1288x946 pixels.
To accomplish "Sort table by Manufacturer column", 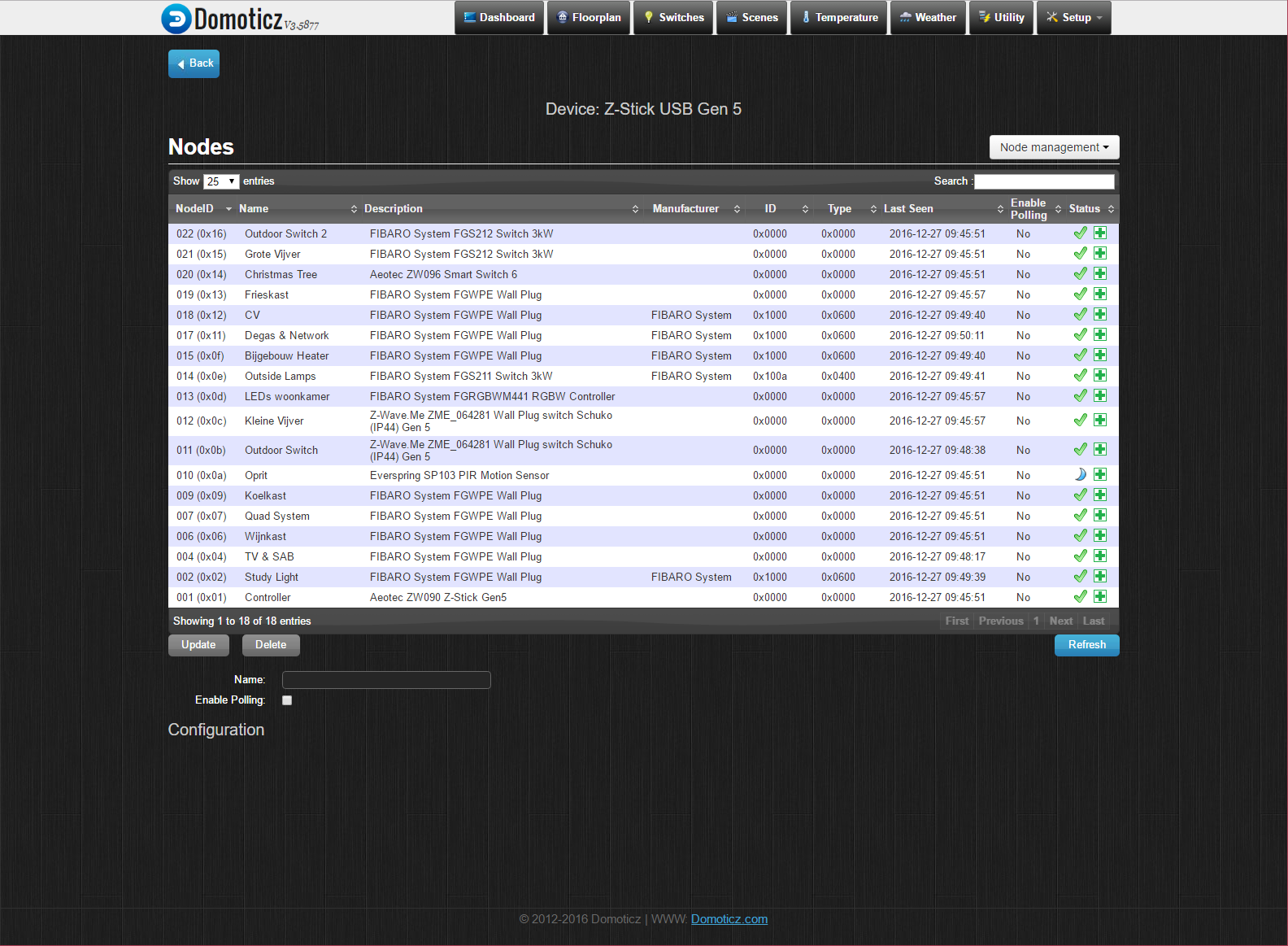I will [x=695, y=209].
